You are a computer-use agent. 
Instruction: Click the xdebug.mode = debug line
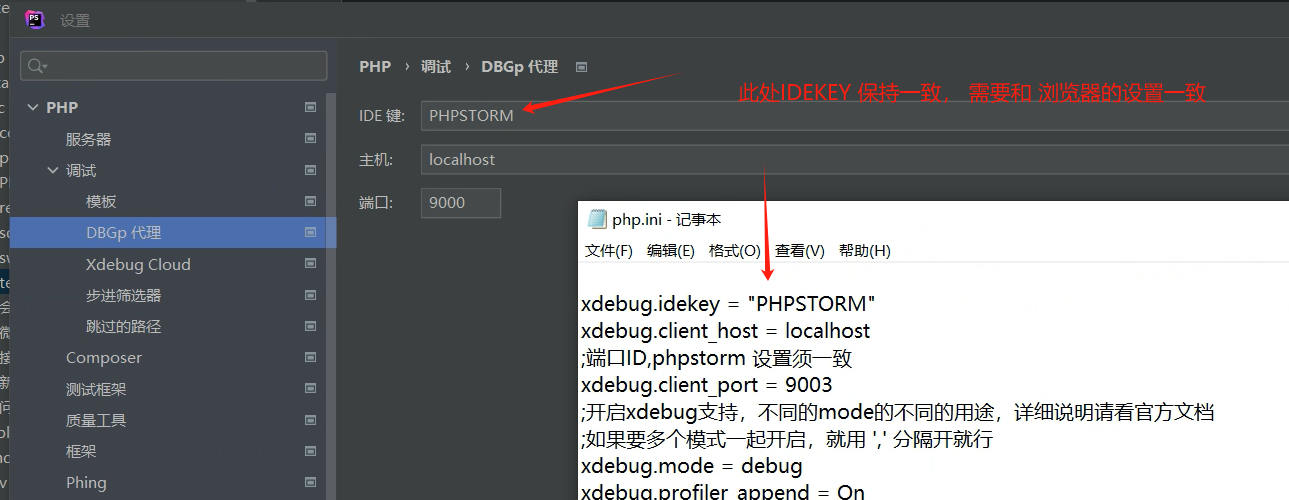point(692,466)
